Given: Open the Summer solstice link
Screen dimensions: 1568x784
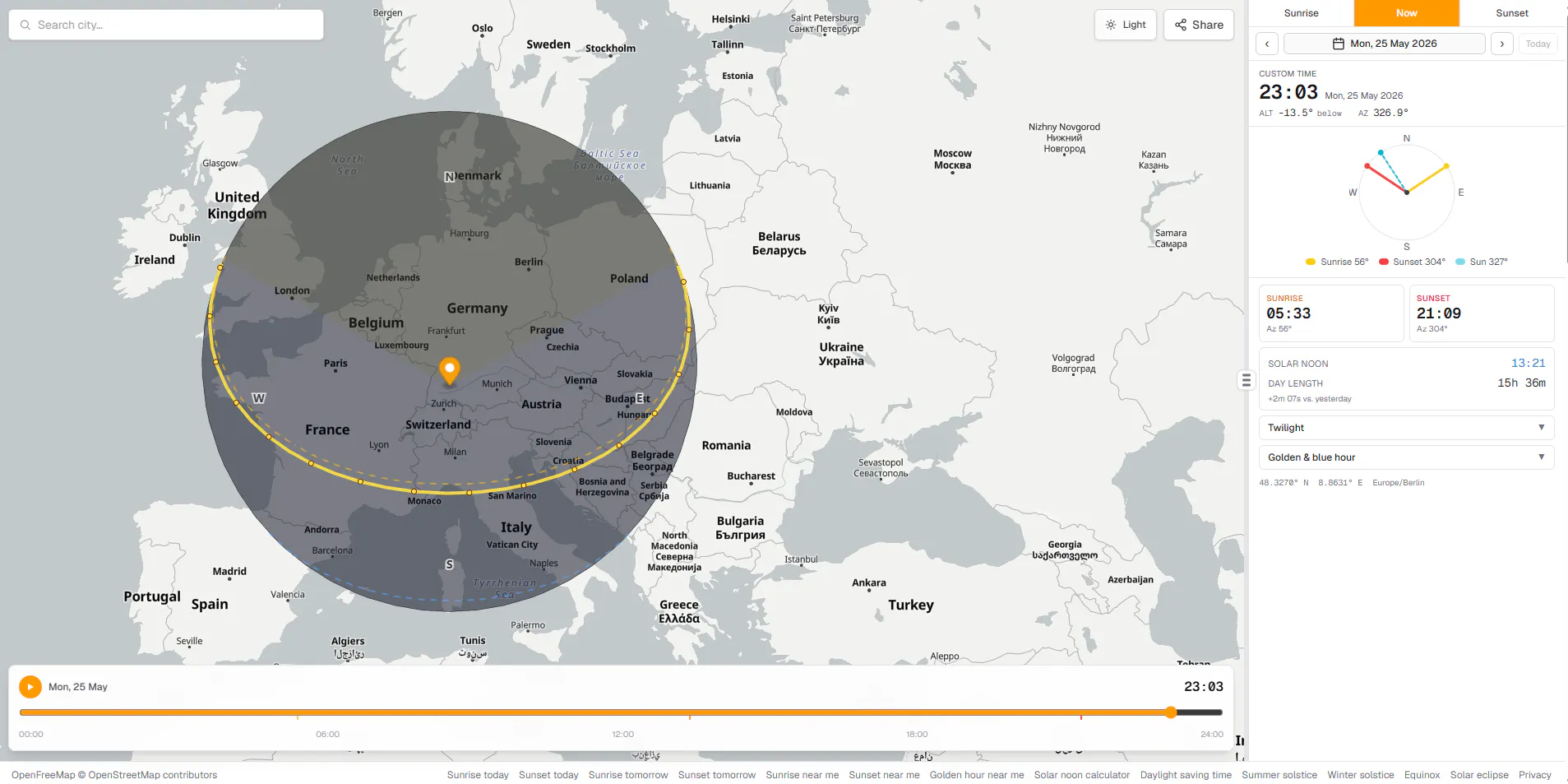Looking at the screenshot, I should (x=1279, y=775).
